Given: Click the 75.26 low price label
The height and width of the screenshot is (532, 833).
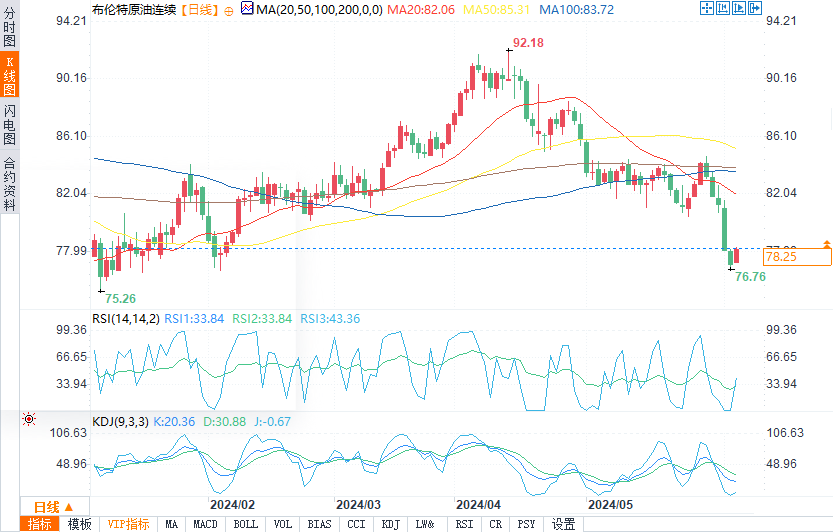Looking at the screenshot, I should 121,299.
